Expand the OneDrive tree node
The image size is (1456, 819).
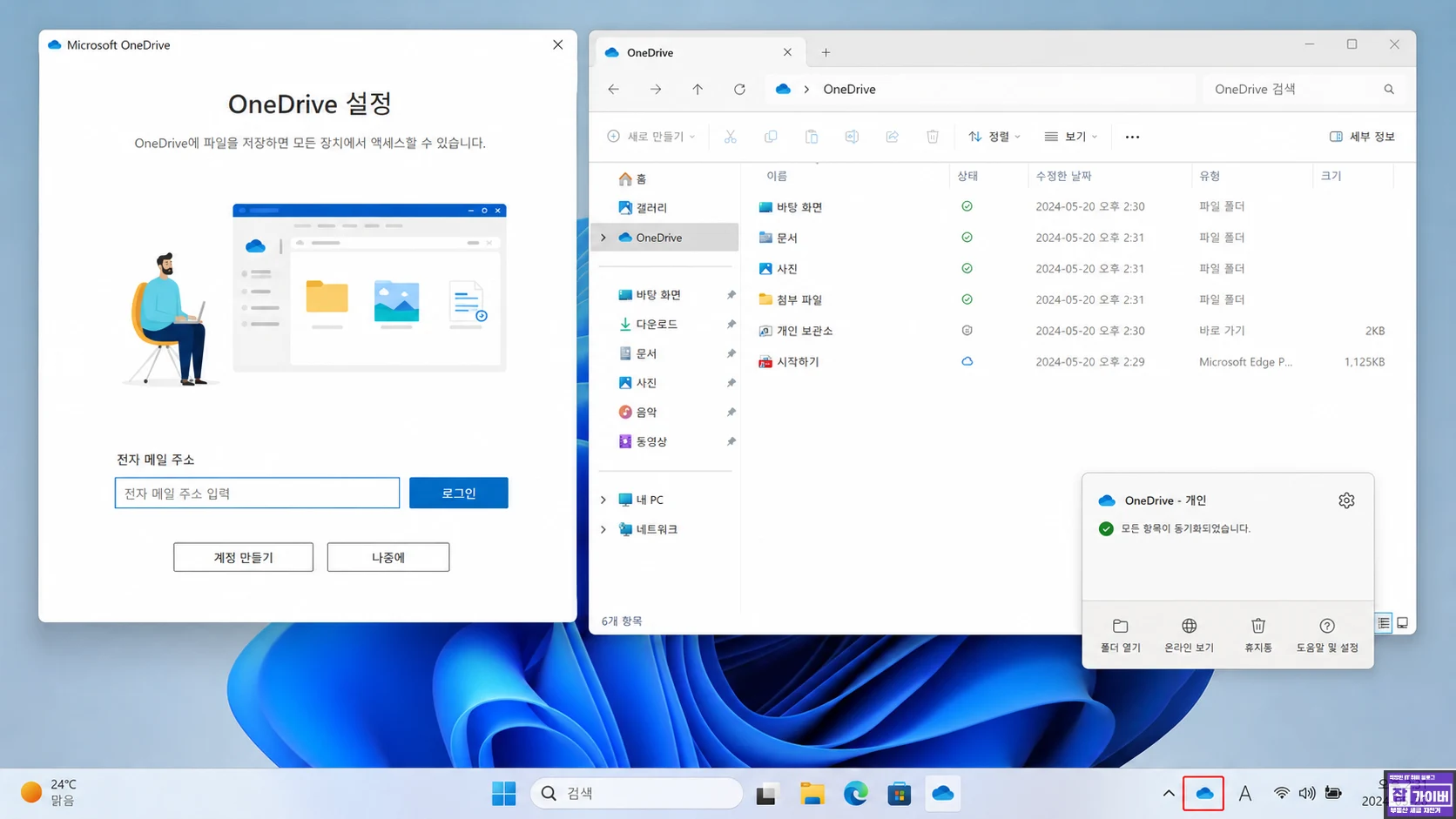pos(603,238)
